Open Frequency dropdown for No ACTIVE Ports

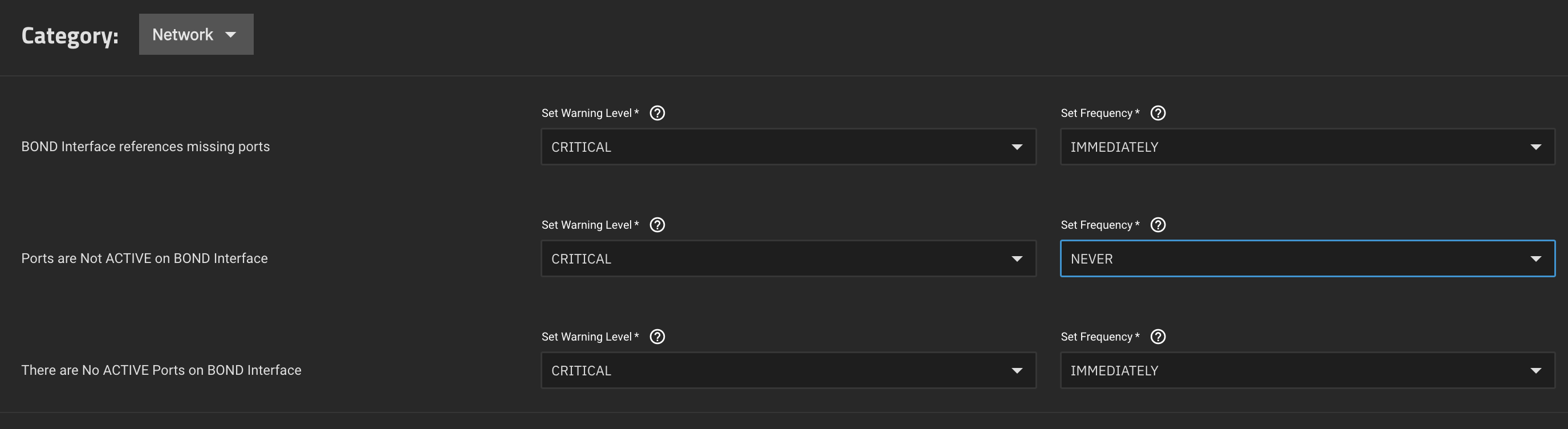(1307, 370)
